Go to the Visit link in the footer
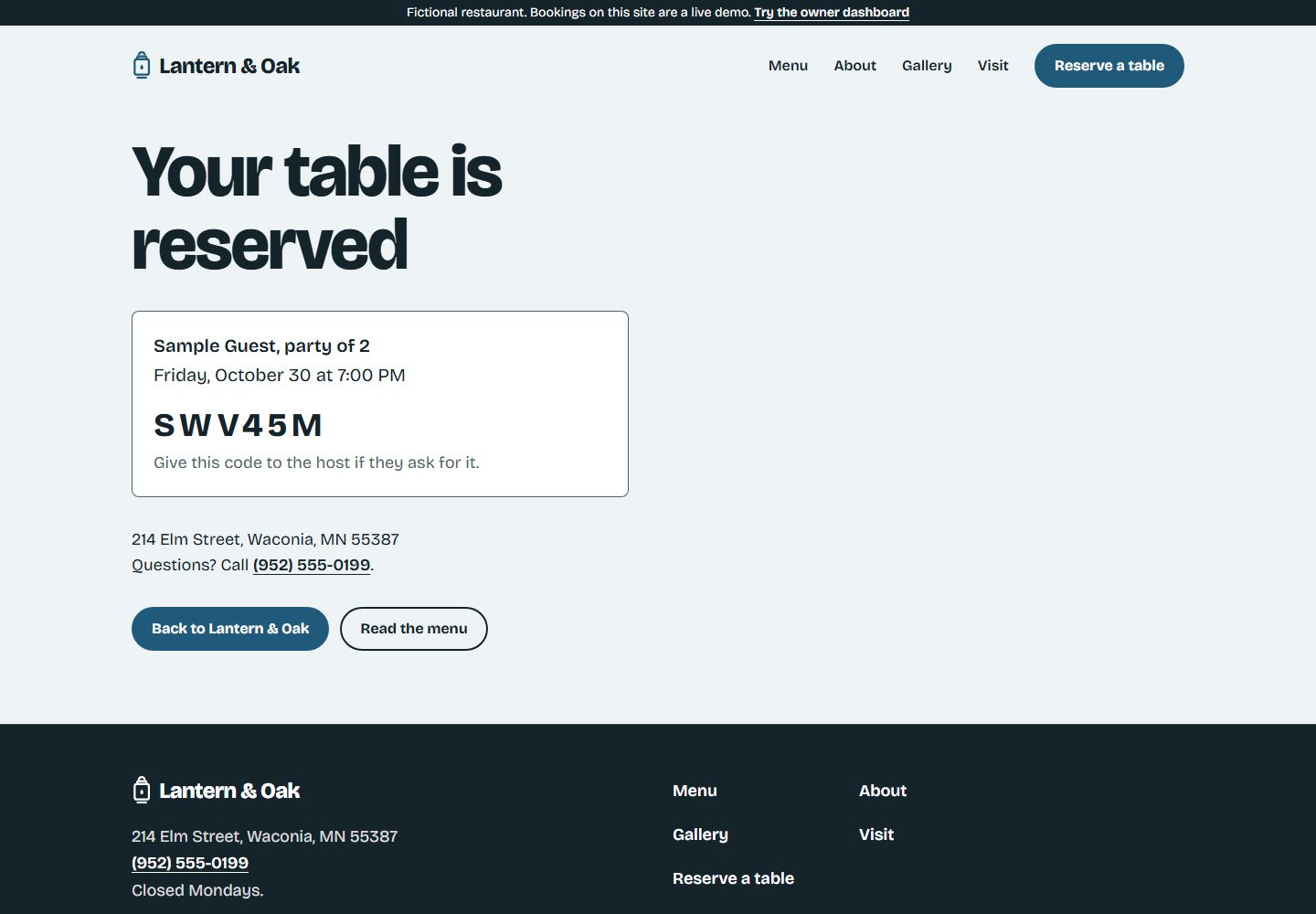 876,834
